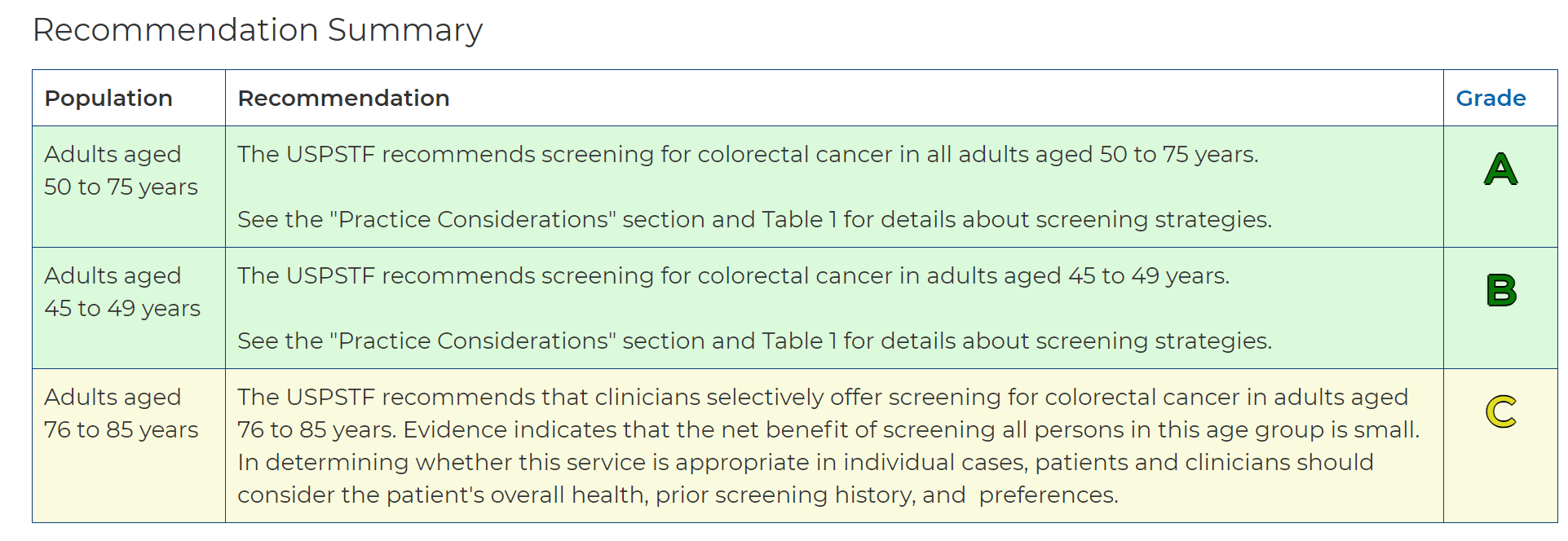1568x541 pixels.
Task: Open the Grade column header link
Action: 1491,99
